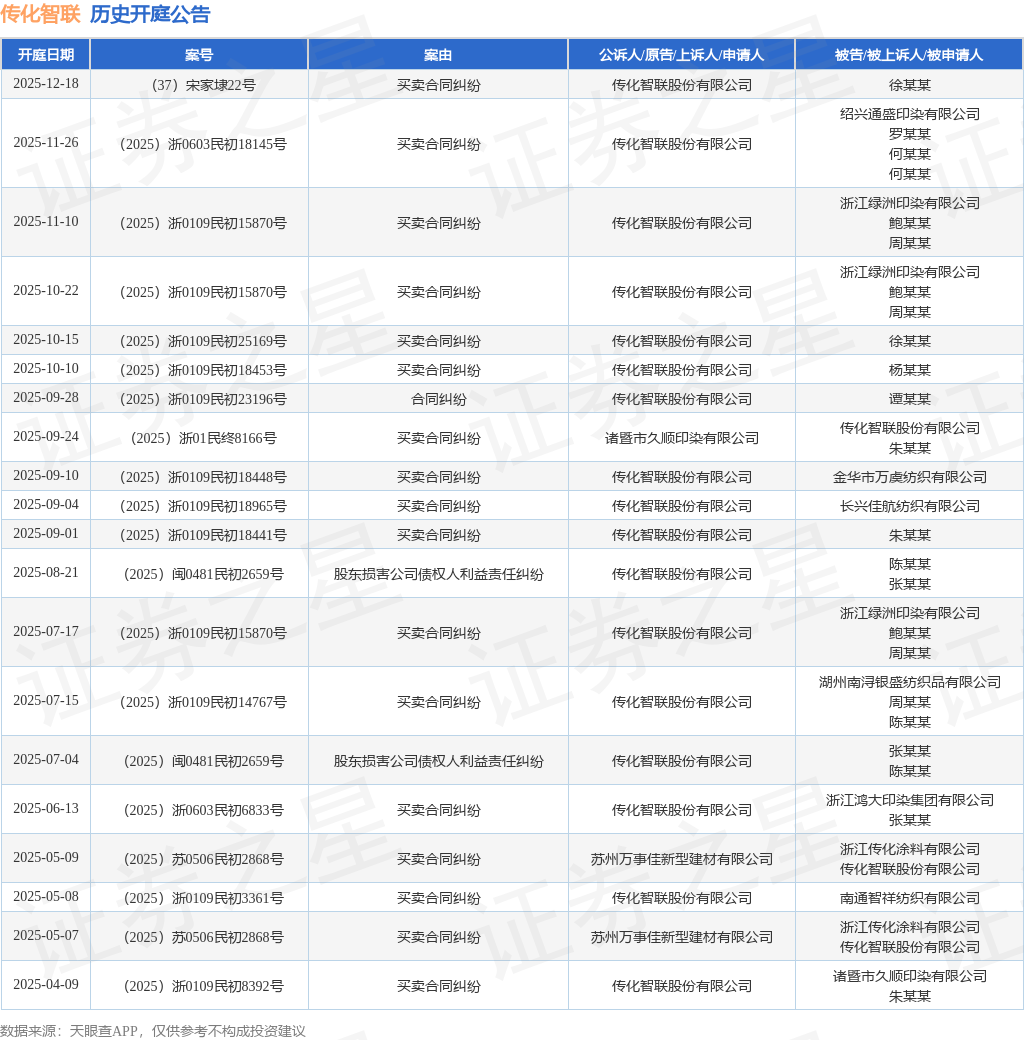Click the date cell 2025-04-09
1024x1040 pixels.
(x=46, y=985)
